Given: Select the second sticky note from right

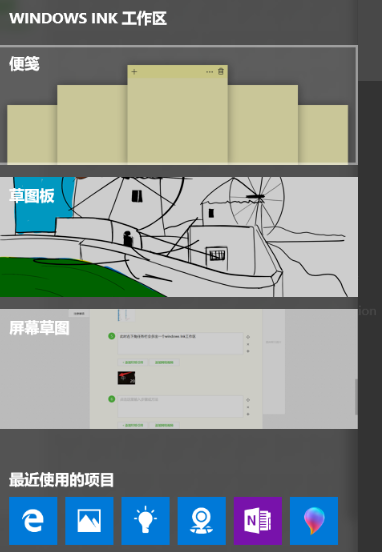Looking at the screenshot, I should pyautogui.click(x=263, y=124).
